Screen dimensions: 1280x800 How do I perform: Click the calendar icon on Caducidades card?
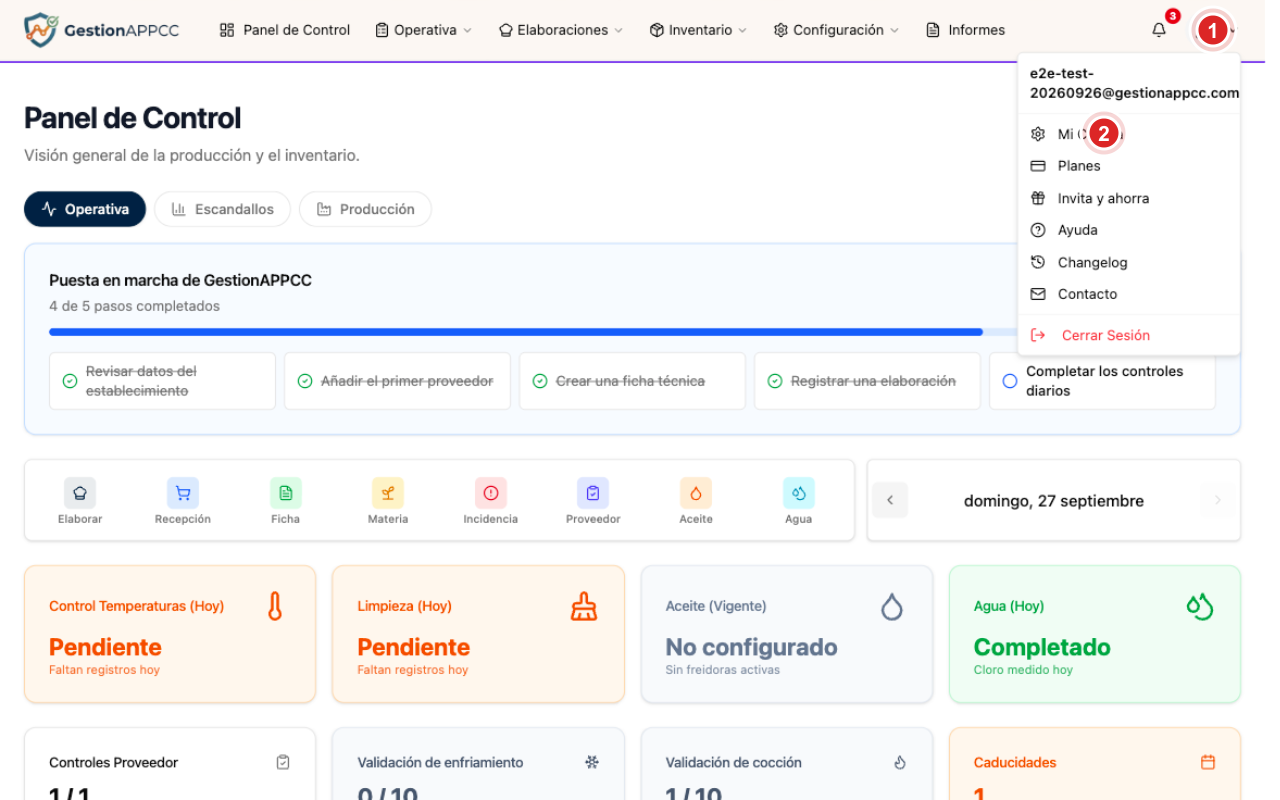pyautogui.click(x=1208, y=762)
